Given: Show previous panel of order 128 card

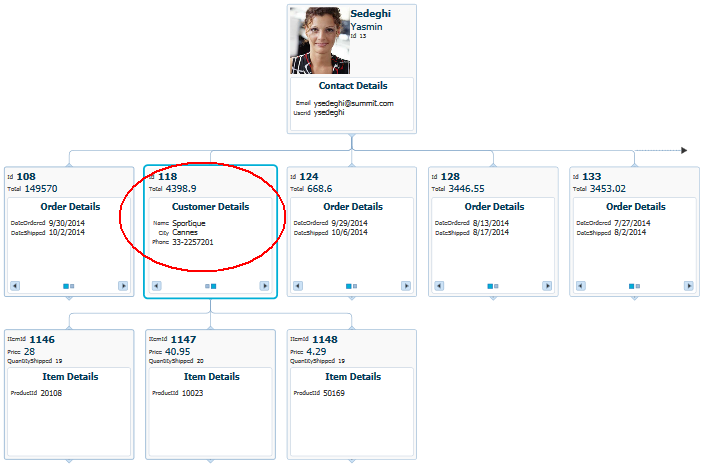Looking at the screenshot, I should (x=439, y=286).
